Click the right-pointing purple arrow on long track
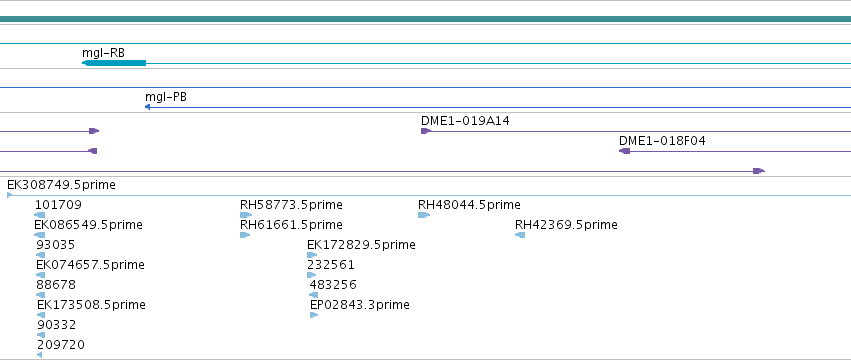The image size is (851, 360). point(759,171)
